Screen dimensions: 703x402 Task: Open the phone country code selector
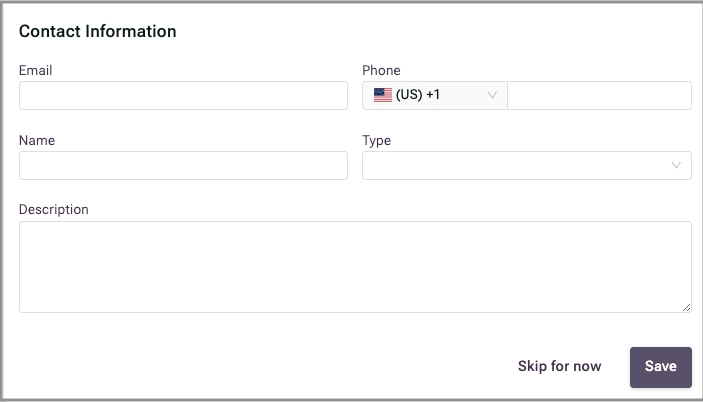click(435, 96)
